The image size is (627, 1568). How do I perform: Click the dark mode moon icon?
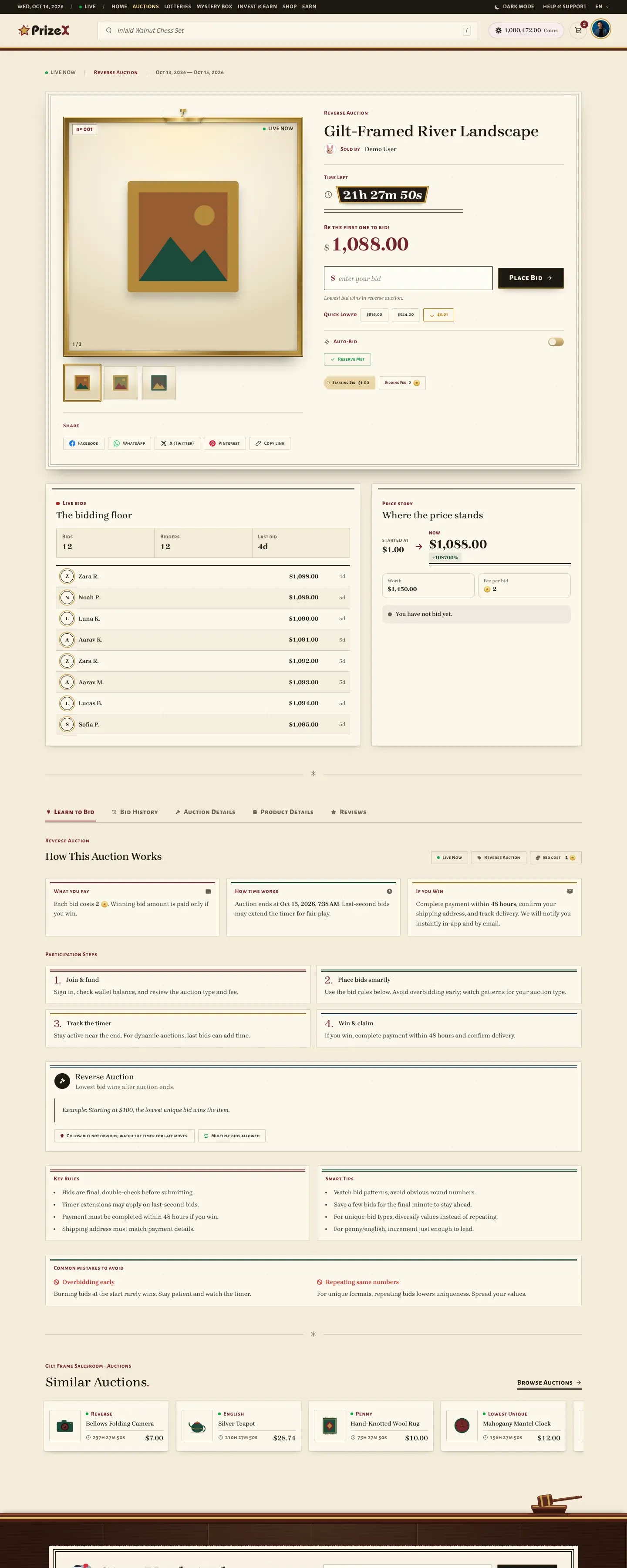[497, 7]
